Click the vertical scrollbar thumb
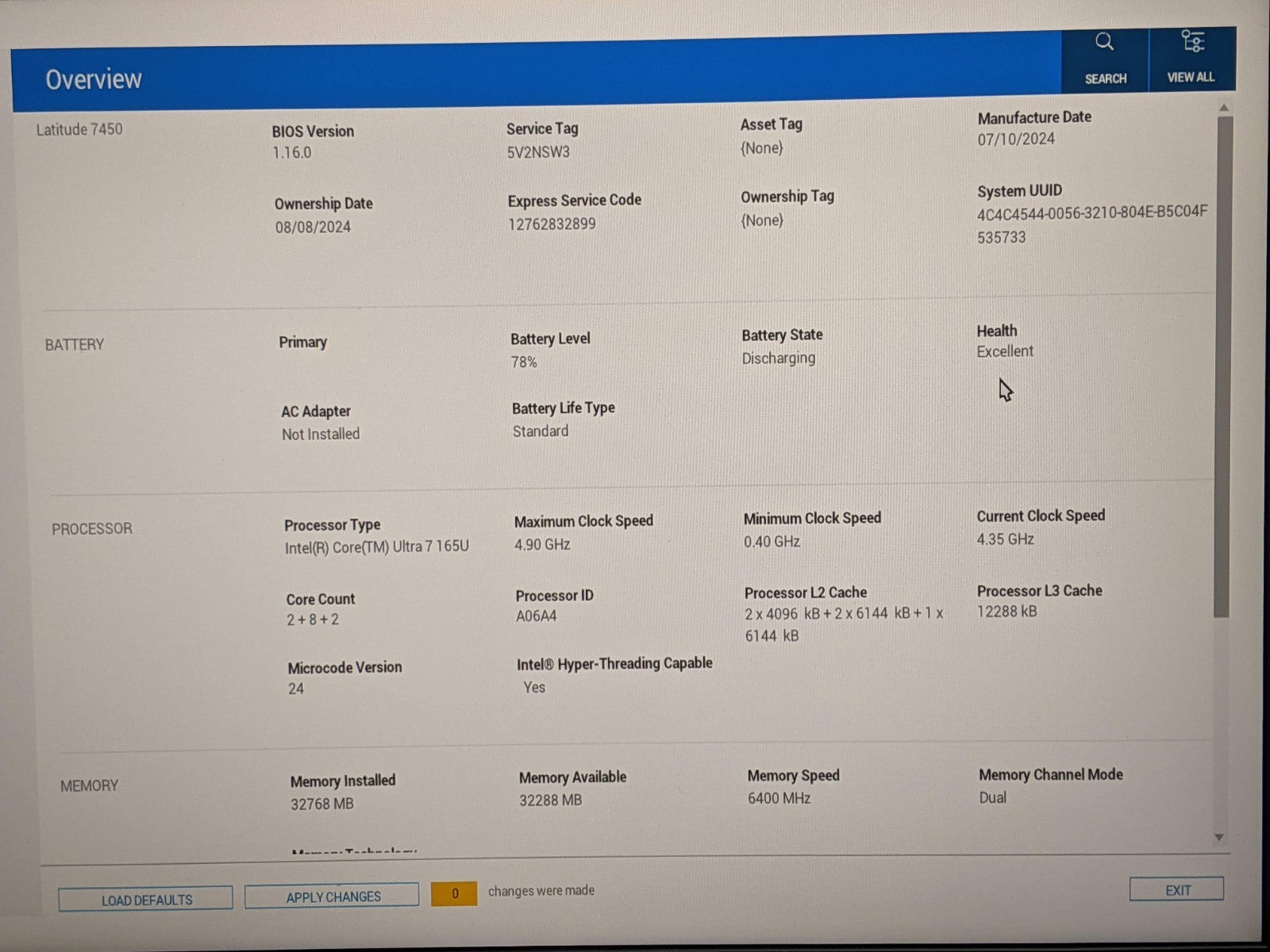This screenshot has height=952, width=1270. click(x=1223, y=365)
